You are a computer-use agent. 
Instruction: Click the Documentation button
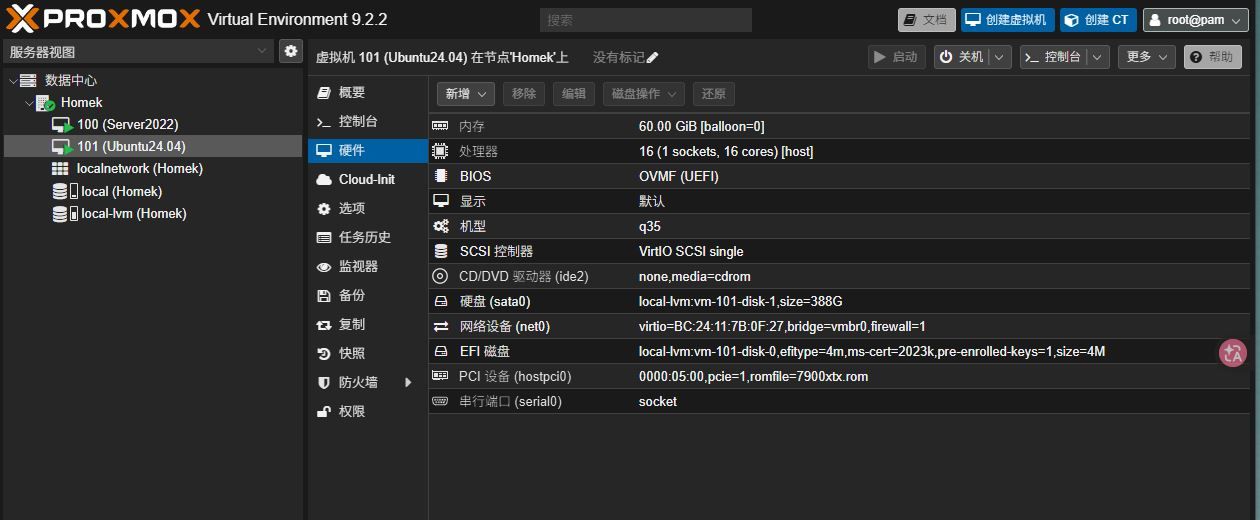click(926, 20)
